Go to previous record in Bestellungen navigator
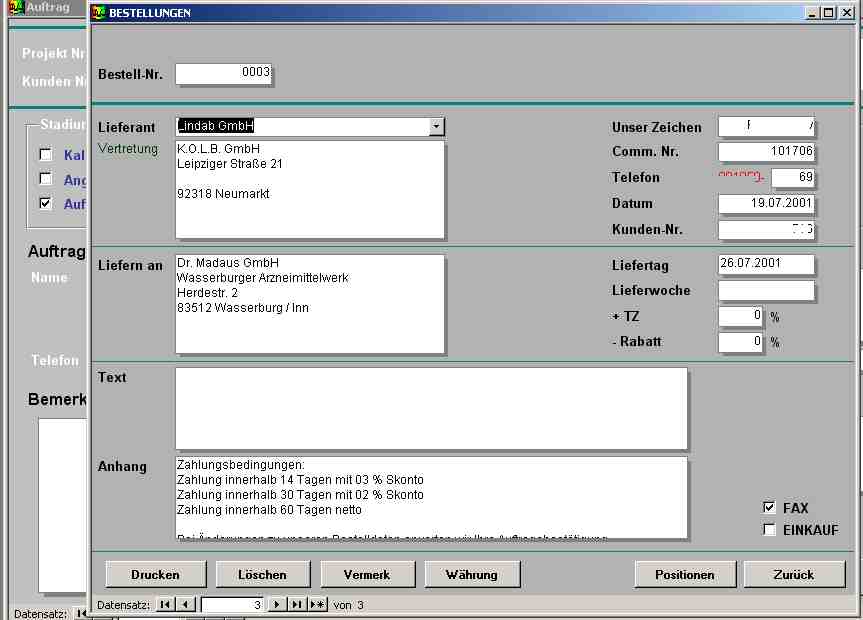The width and height of the screenshot is (863, 620). click(x=186, y=605)
